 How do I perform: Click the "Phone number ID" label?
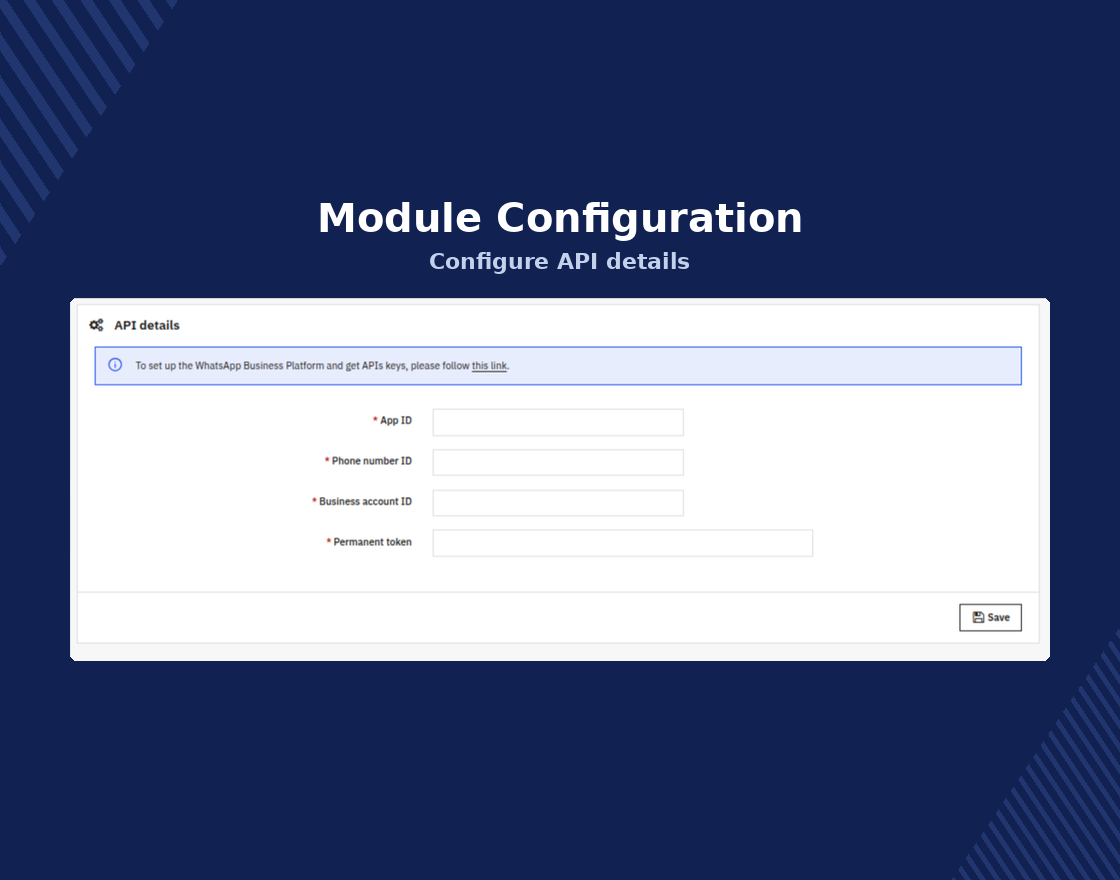pyautogui.click(x=371, y=461)
